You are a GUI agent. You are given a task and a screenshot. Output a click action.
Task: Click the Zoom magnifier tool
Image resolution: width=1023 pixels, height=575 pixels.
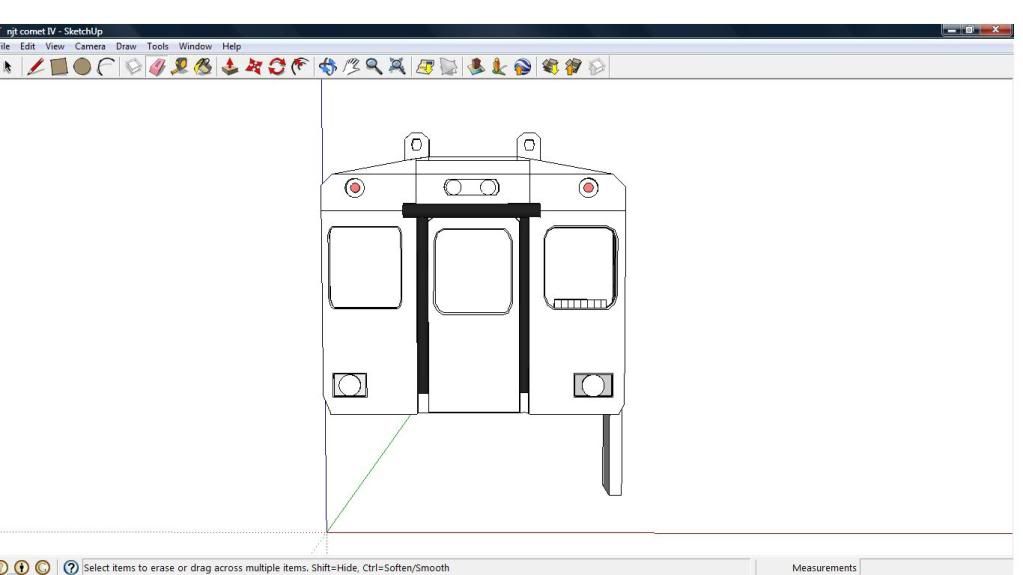point(373,67)
